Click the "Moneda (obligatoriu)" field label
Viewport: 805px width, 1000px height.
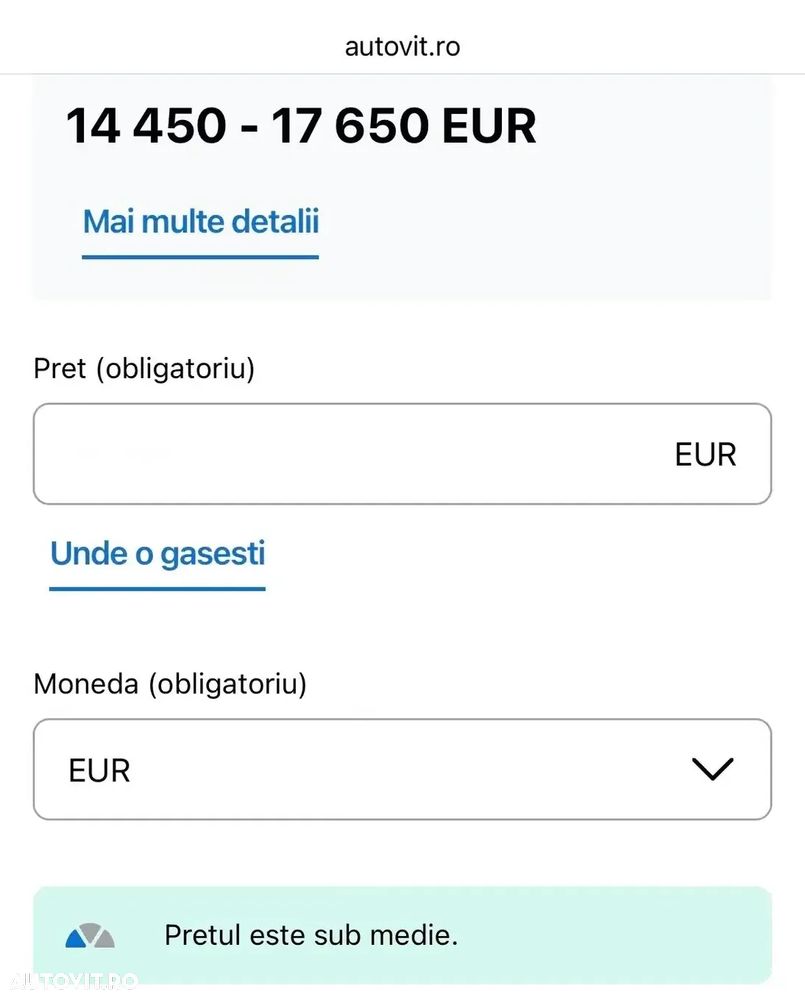pyautogui.click(x=170, y=684)
